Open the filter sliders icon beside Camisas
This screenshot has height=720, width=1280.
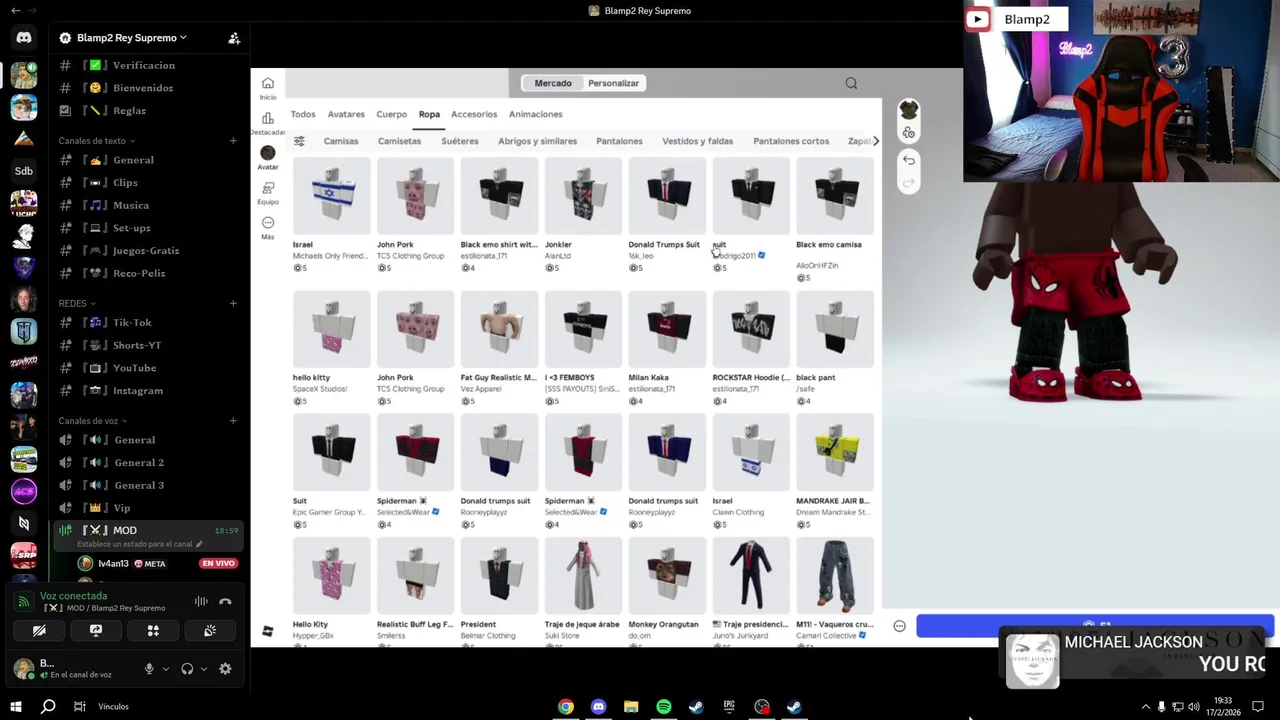[x=299, y=141]
